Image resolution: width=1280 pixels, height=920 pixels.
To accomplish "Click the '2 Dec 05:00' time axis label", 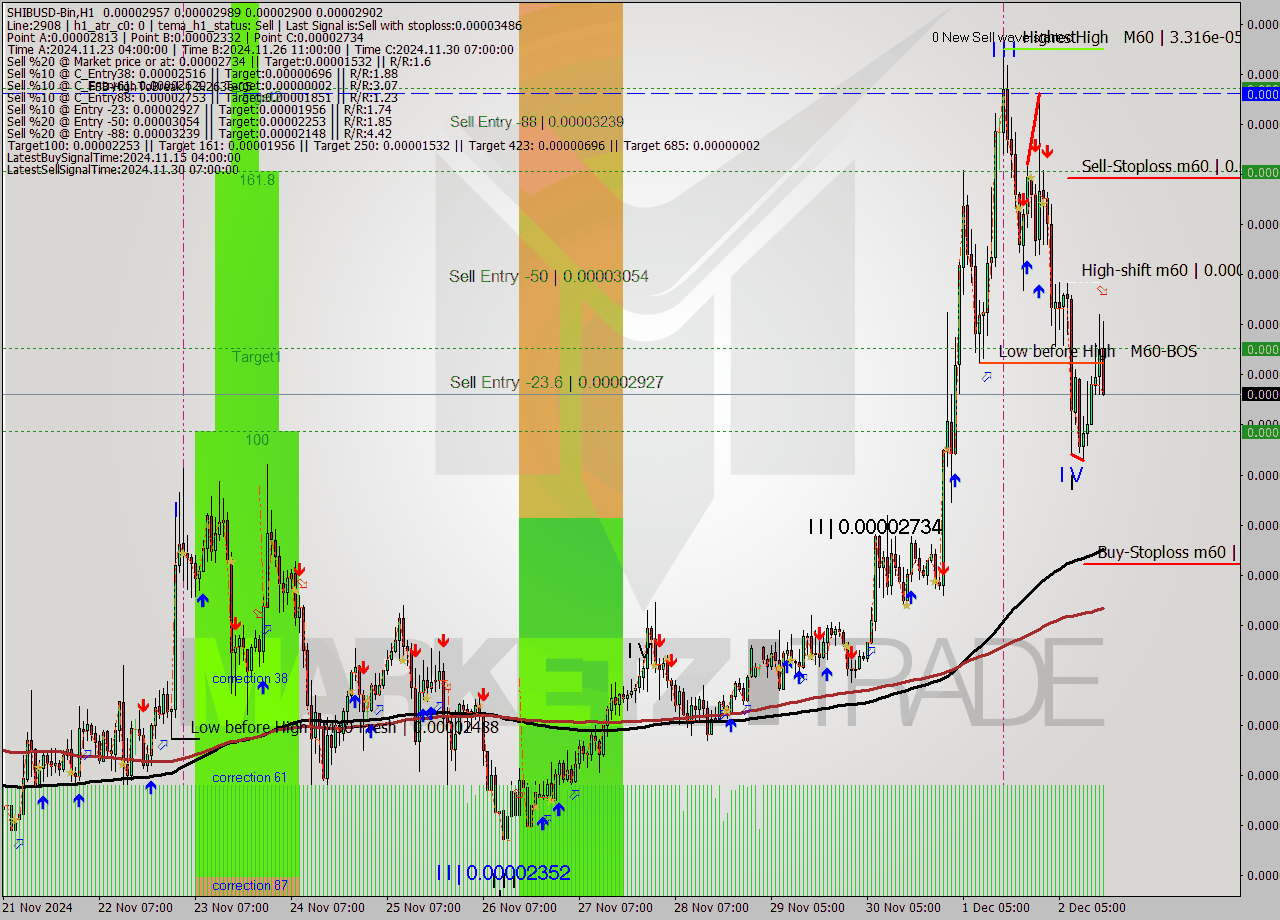I will click(x=1091, y=908).
